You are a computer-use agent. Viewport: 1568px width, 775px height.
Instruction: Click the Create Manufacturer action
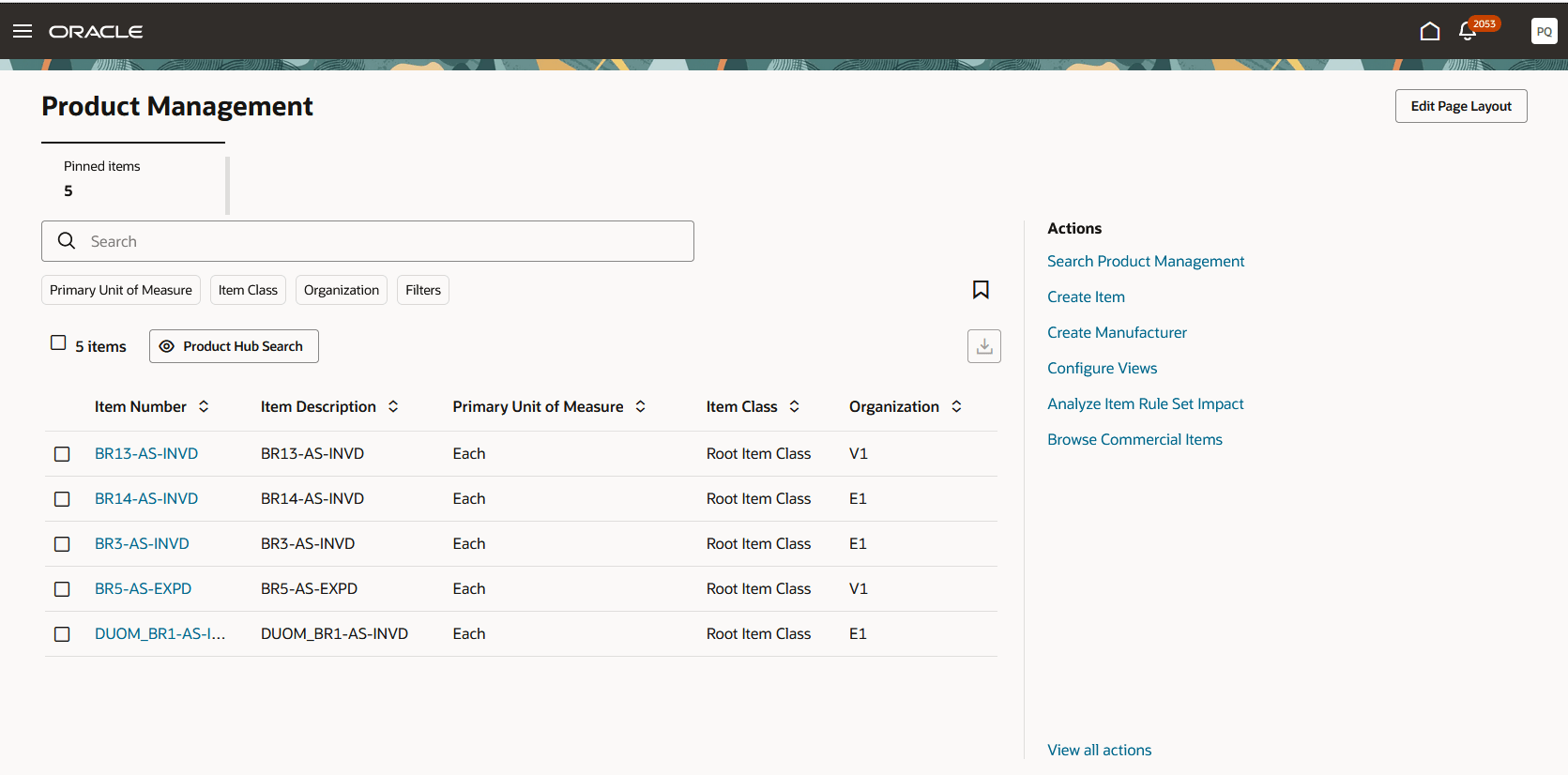(1117, 332)
